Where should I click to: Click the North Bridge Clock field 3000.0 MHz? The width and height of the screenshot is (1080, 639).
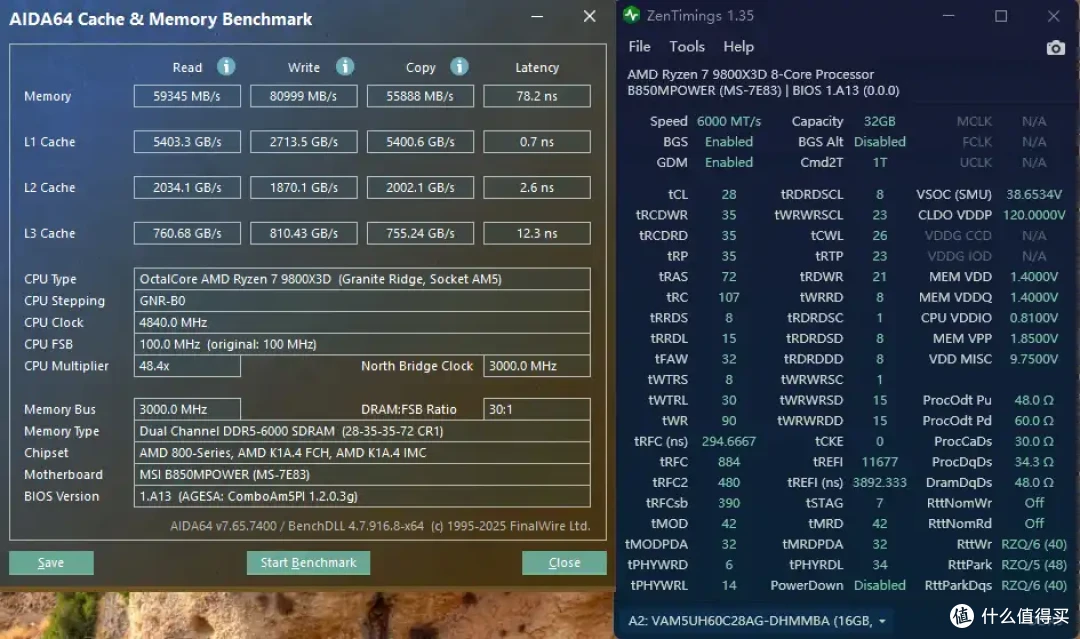click(537, 366)
